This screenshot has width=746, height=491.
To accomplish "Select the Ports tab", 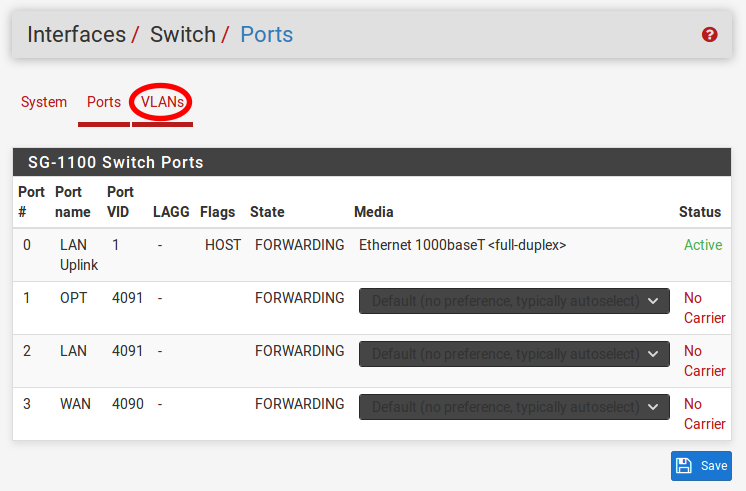I will [x=104, y=102].
